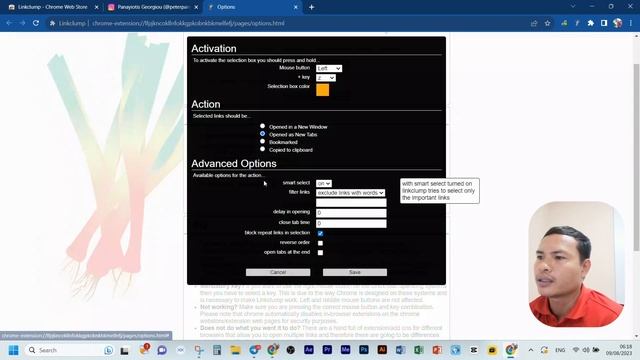This screenshot has width=640, height=360.
Task: Share this page via toolbar icon
Action: pyautogui.click(x=534, y=23)
